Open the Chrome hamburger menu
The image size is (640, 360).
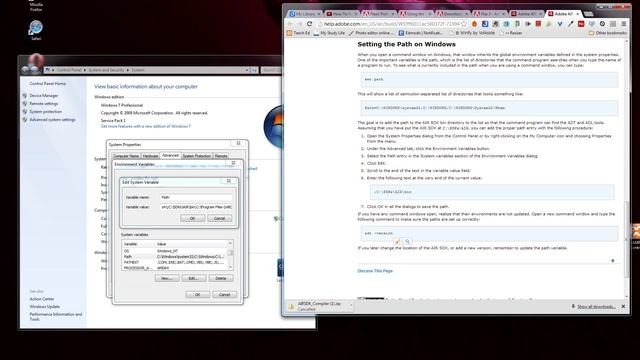(x=624, y=24)
